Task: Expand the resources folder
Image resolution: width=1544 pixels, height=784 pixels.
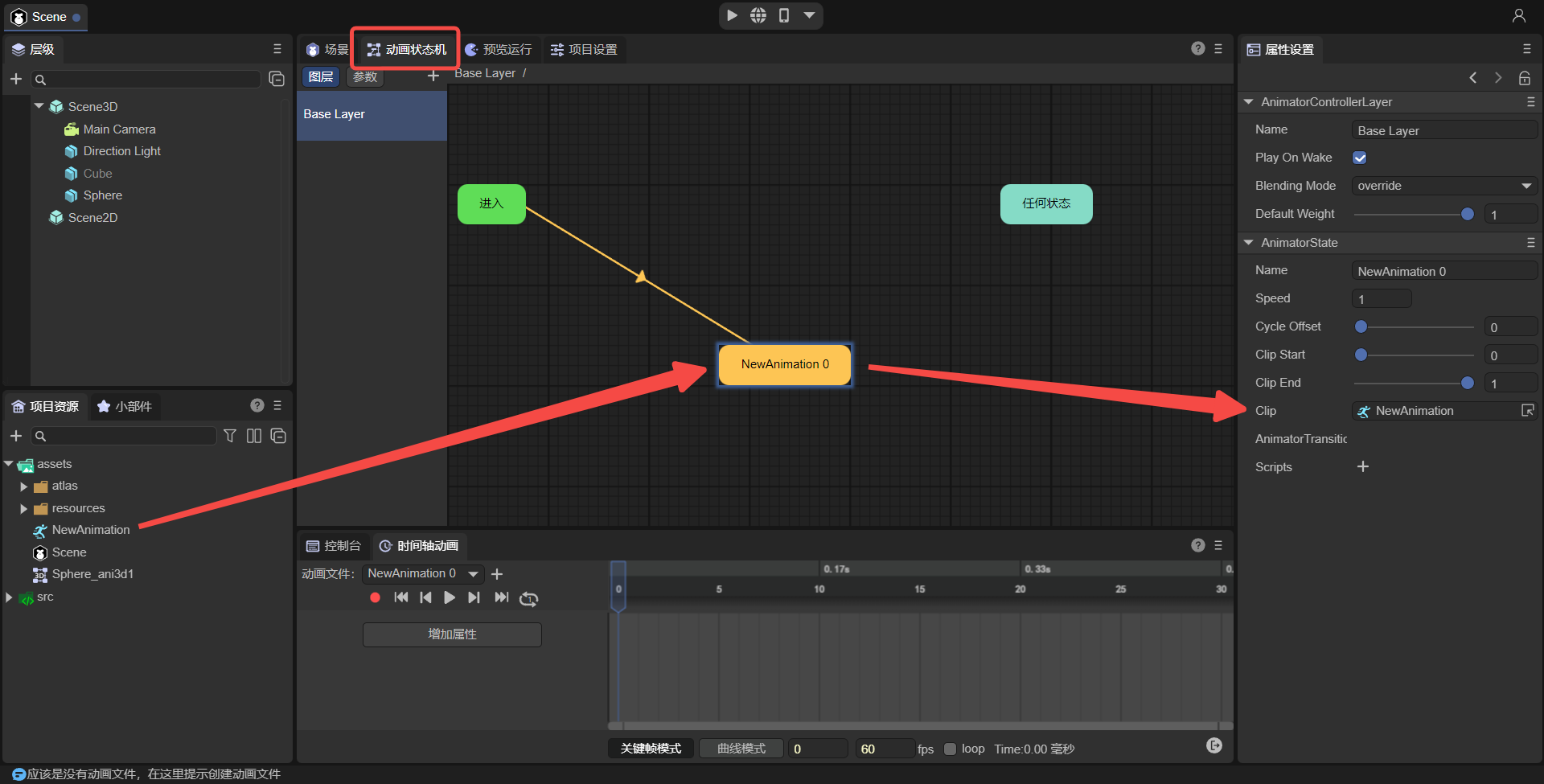Action: (x=23, y=508)
